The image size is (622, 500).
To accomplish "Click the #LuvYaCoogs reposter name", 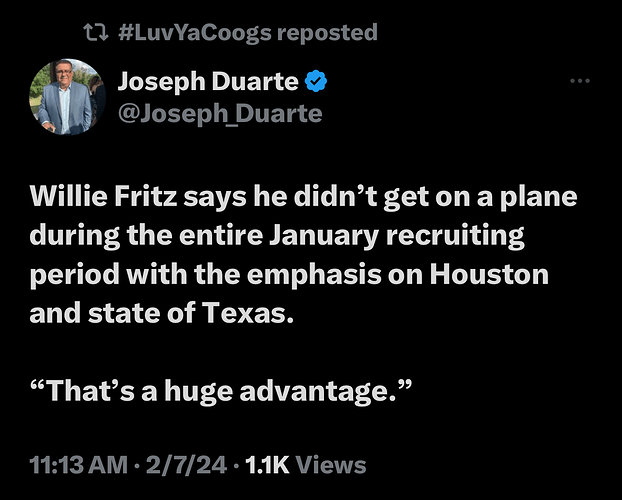I will click(193, 33).
